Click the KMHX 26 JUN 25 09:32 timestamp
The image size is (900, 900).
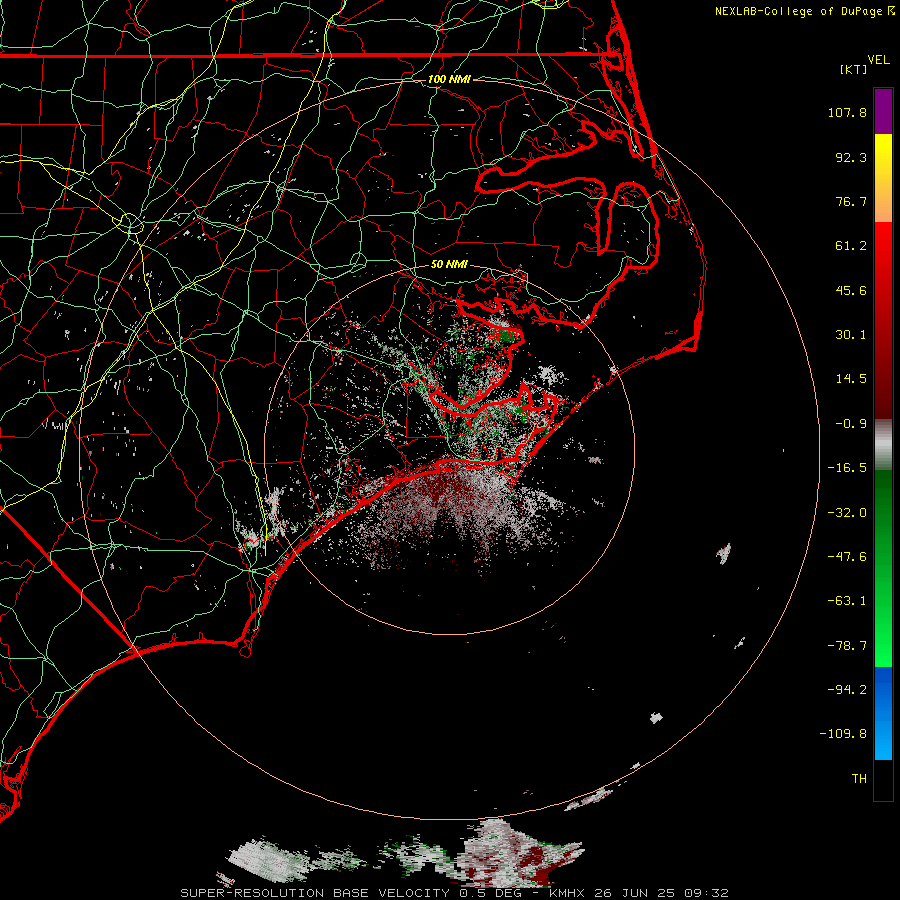638,893
